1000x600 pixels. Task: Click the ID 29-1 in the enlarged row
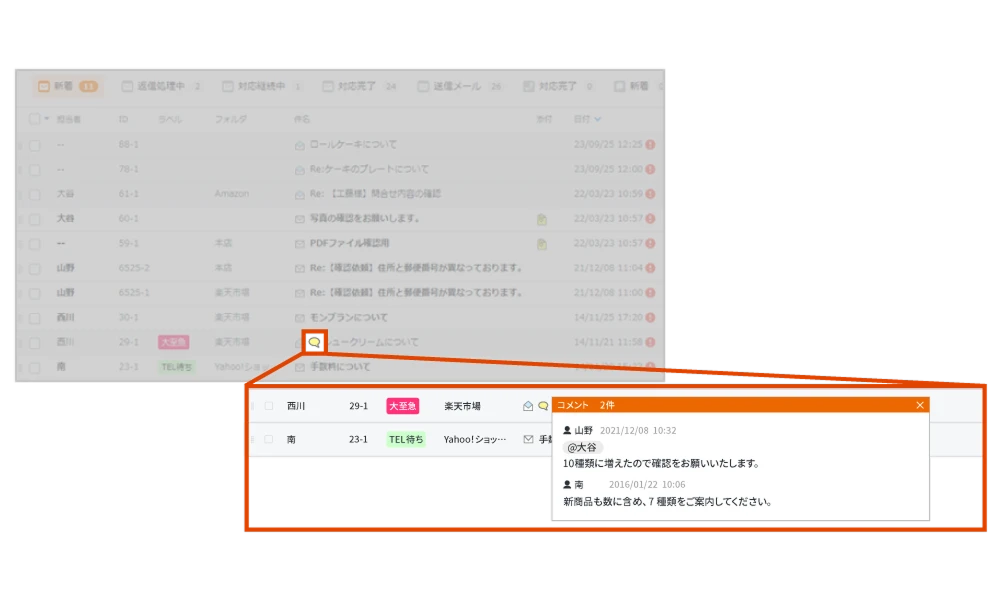[x=358, y=406]
